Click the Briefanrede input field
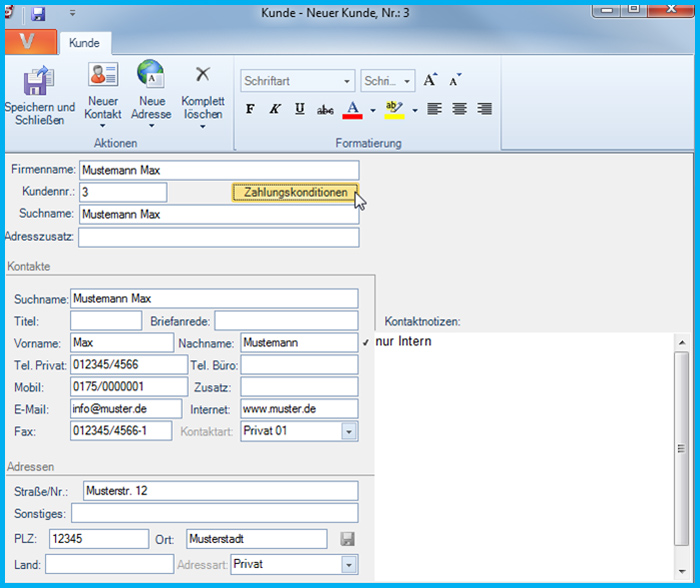This screenshot has height=588, width=700. (286, 321)
